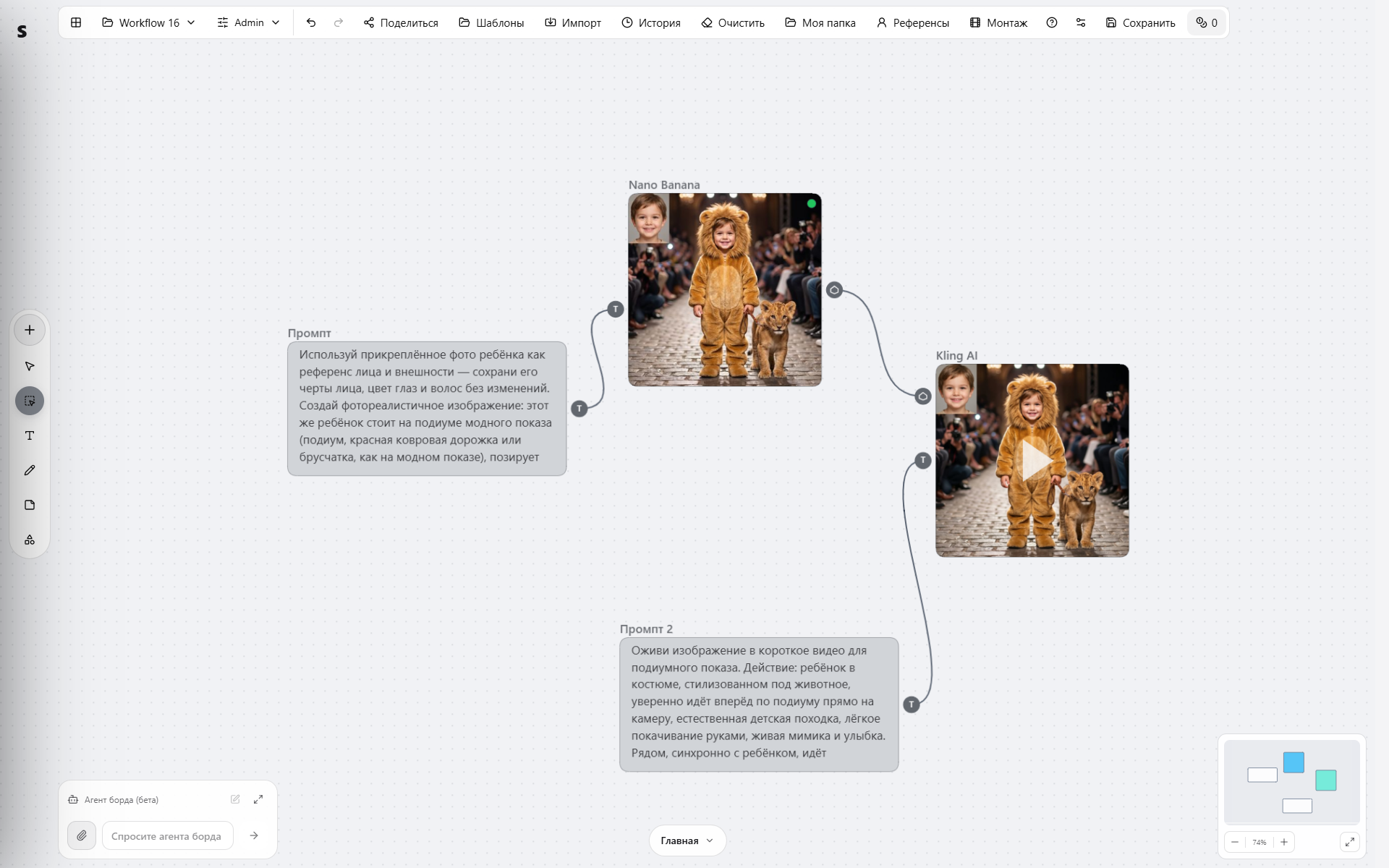This screenshot has height=868, width=1389.
Task: Zoom out with the minus button
Action: coord(1235,842)
